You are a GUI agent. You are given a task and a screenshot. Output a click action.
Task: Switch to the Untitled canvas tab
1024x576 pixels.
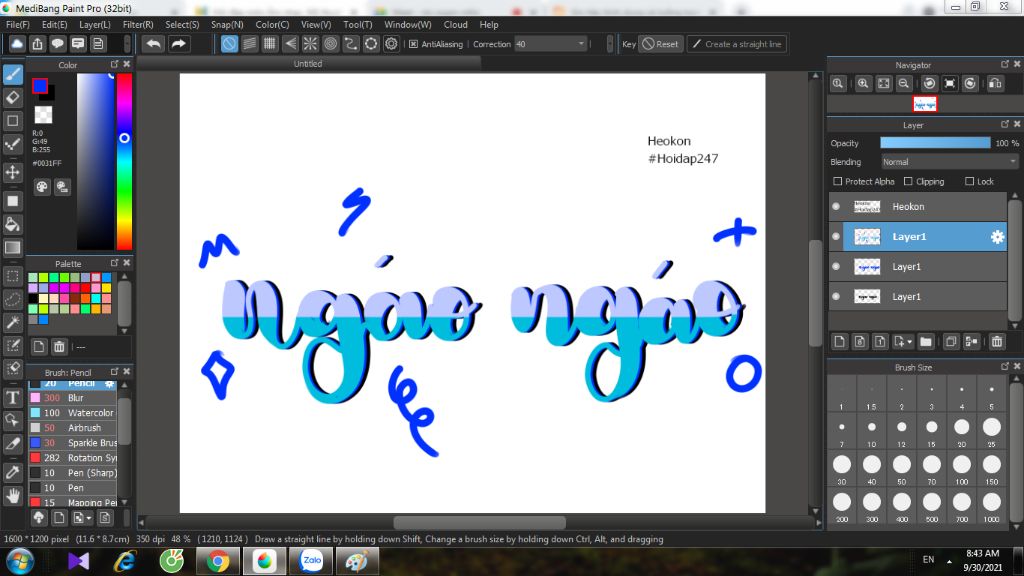308,63
